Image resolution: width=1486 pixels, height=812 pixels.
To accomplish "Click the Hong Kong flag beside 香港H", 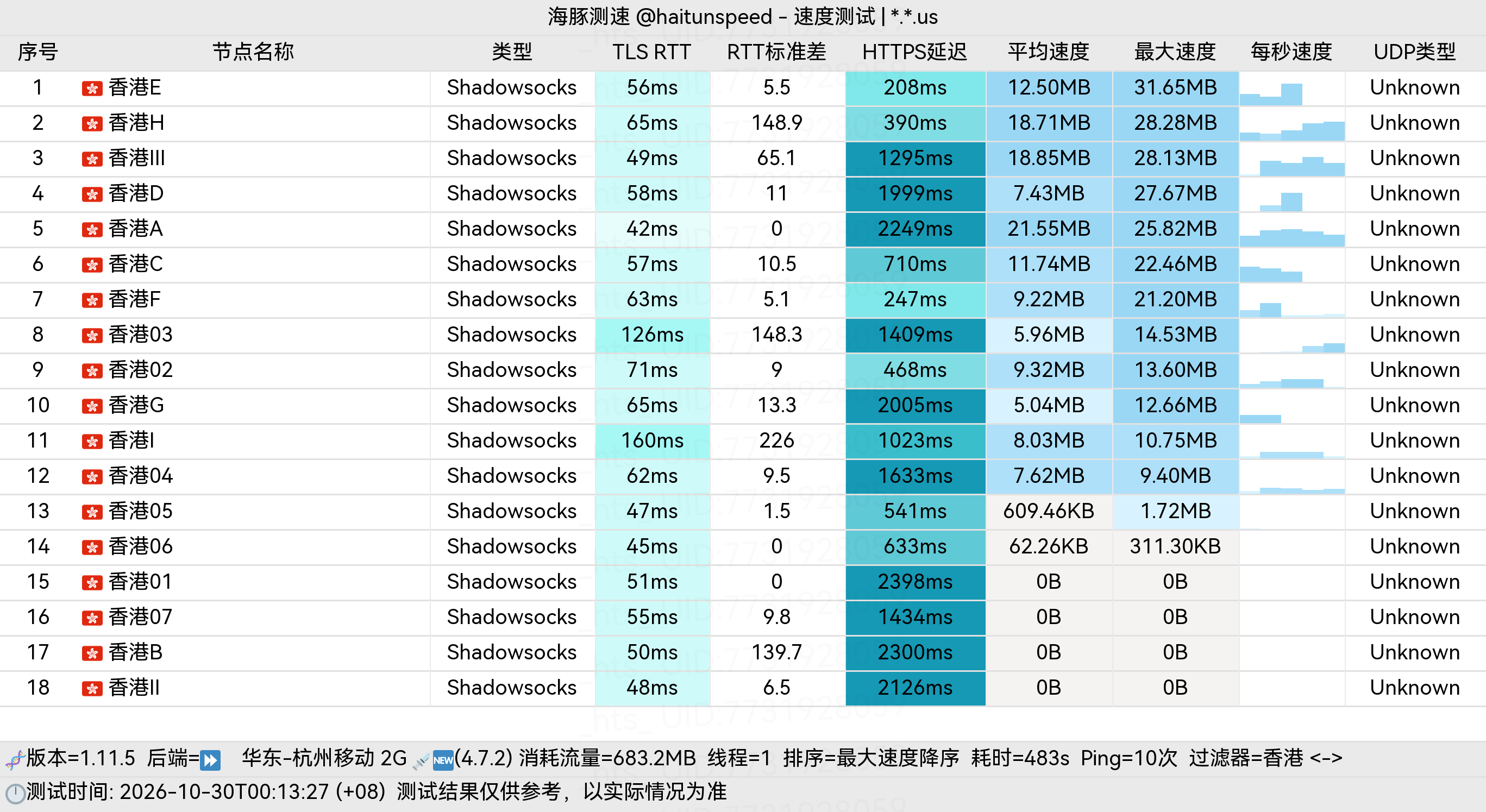I will coord(92,123).
